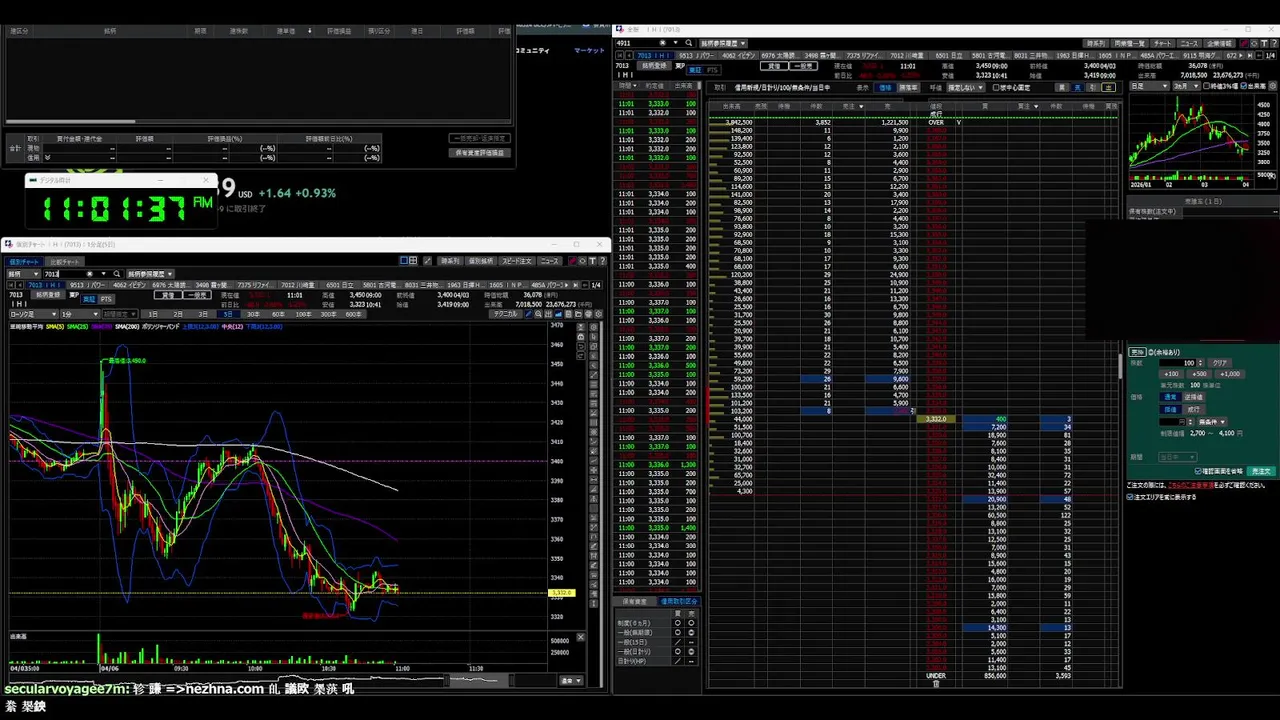Screen dimensions: 1280x720
Task: Switch chart window to single-pane layout icon
Action: pyautogui.click(x=403, y=260)
